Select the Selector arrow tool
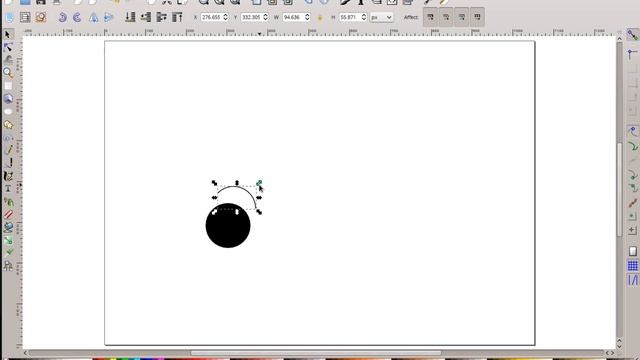Viewport: 640px width, 360px height. click(8, 34)
